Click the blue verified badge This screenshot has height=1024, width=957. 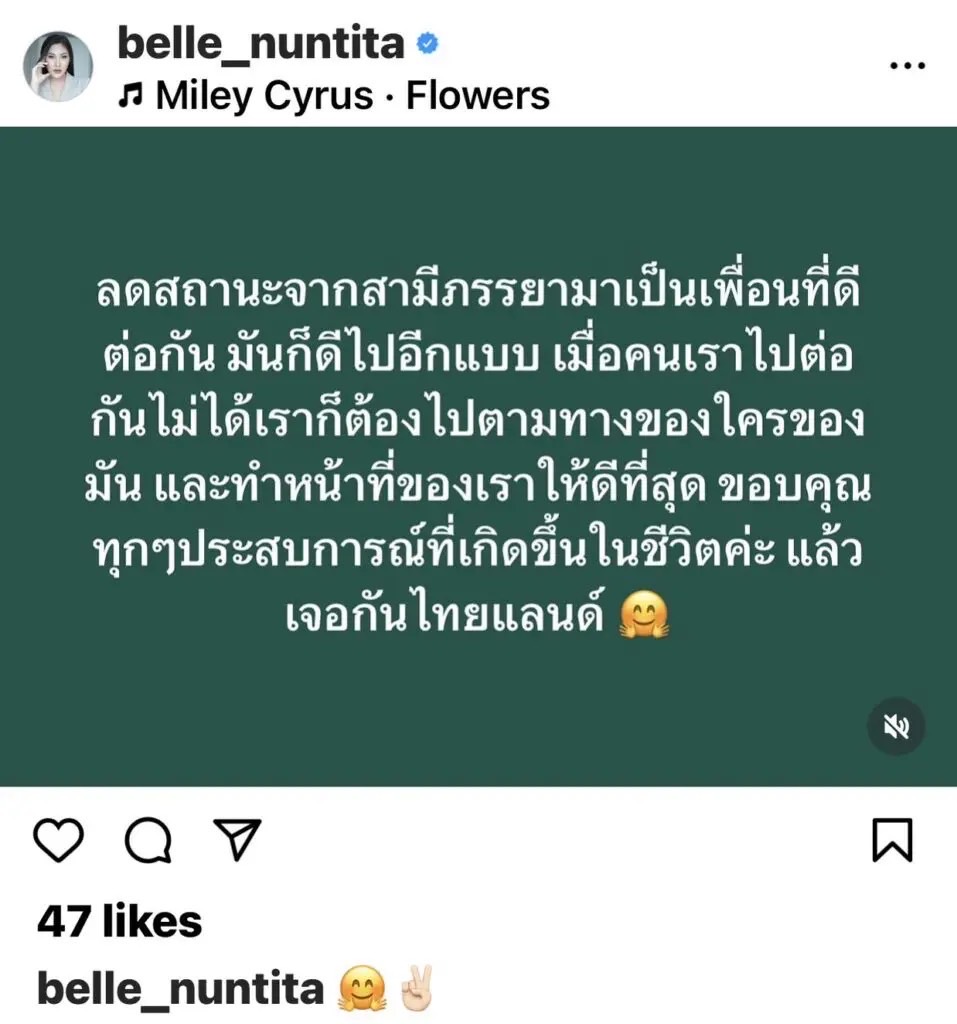427,44
